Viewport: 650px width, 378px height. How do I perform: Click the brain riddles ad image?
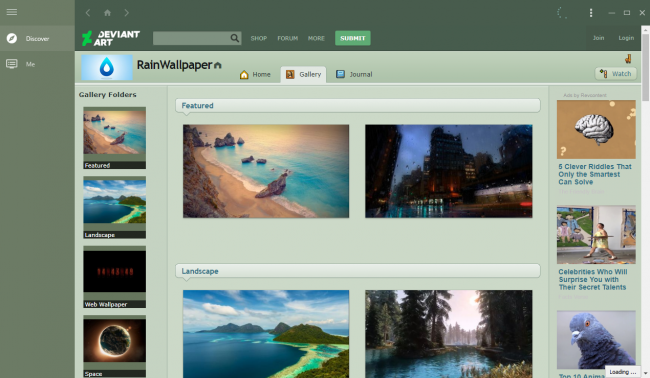tap(596, 129)
